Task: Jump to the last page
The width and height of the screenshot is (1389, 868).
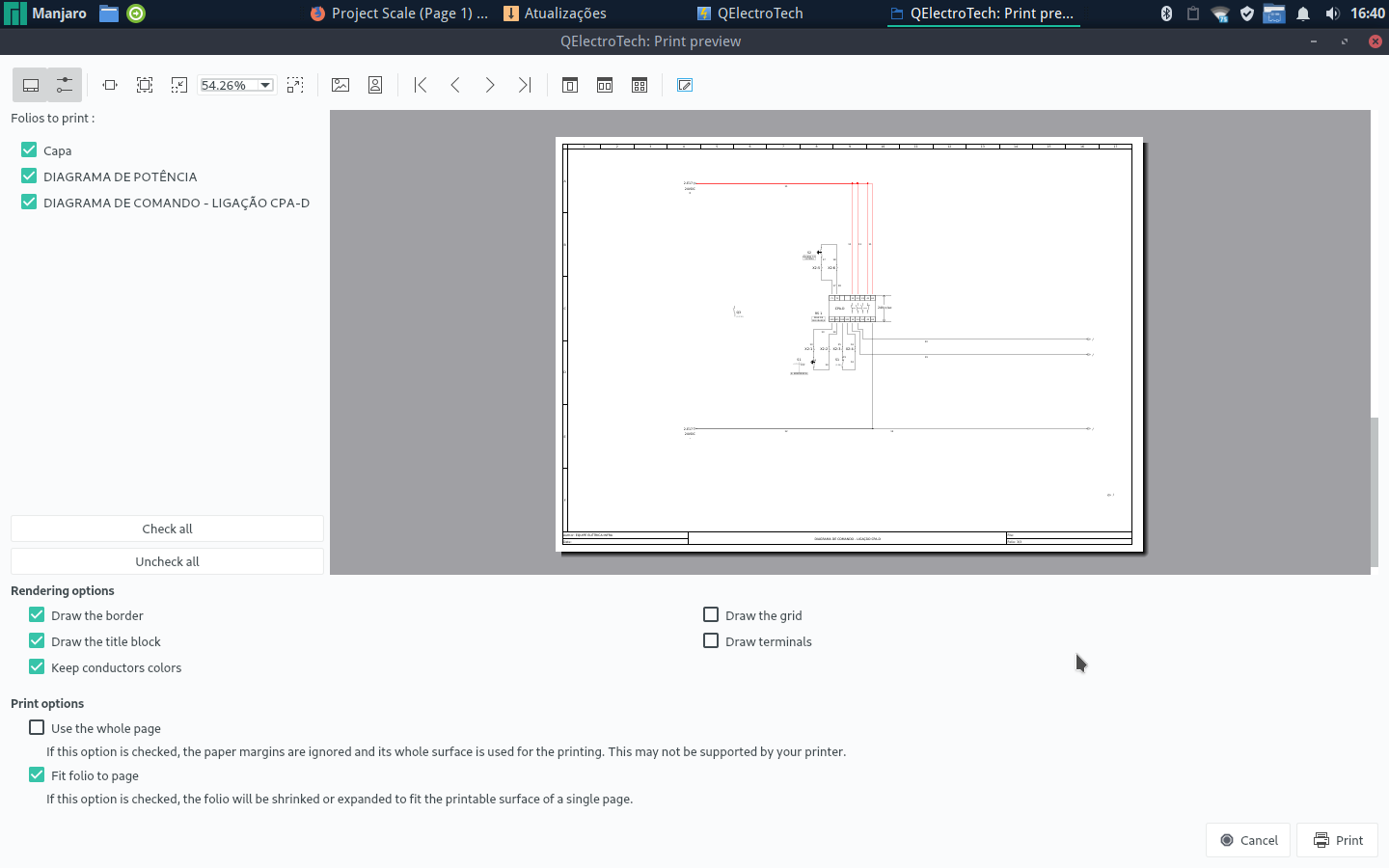Action: pyautogui.click(x=525, y=85)
